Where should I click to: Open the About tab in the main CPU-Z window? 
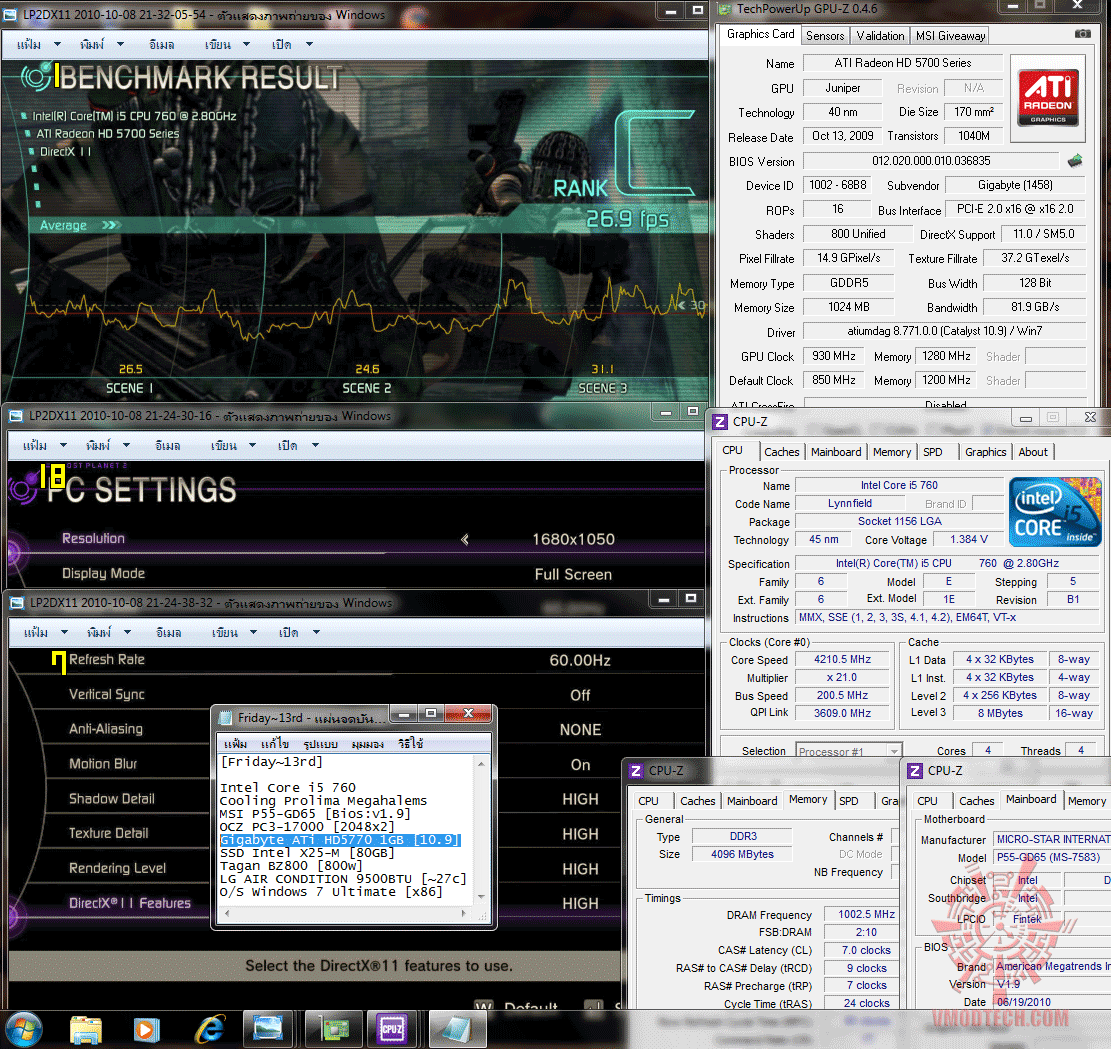1033,452
